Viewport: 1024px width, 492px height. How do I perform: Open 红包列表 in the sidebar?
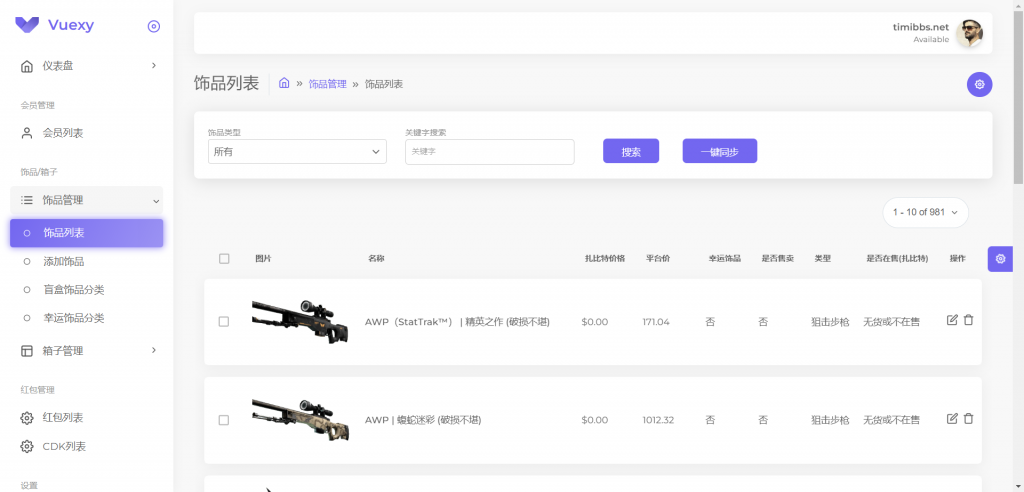click(87, 418)
